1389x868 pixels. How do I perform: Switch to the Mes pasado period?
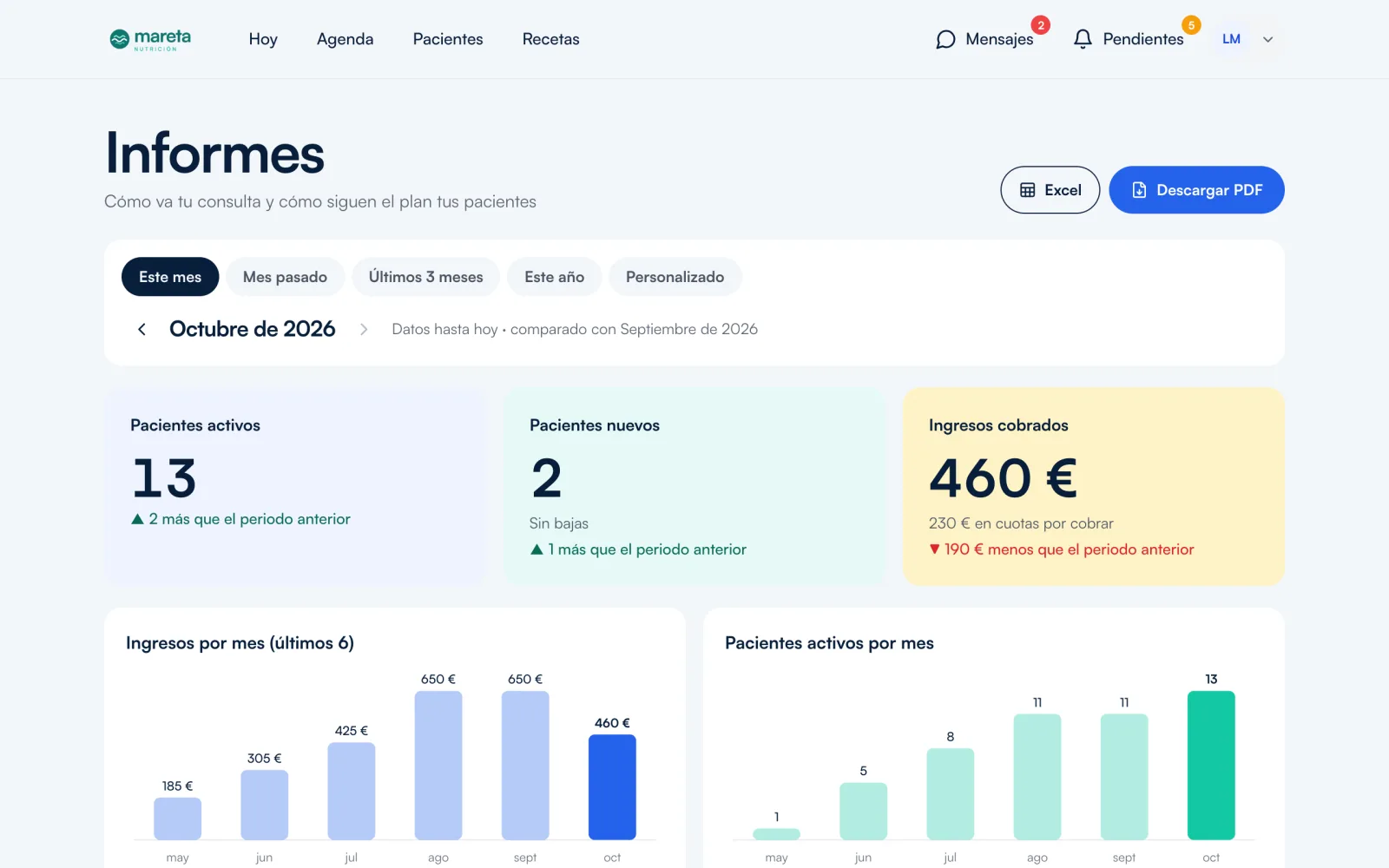[x=285, y=277]
